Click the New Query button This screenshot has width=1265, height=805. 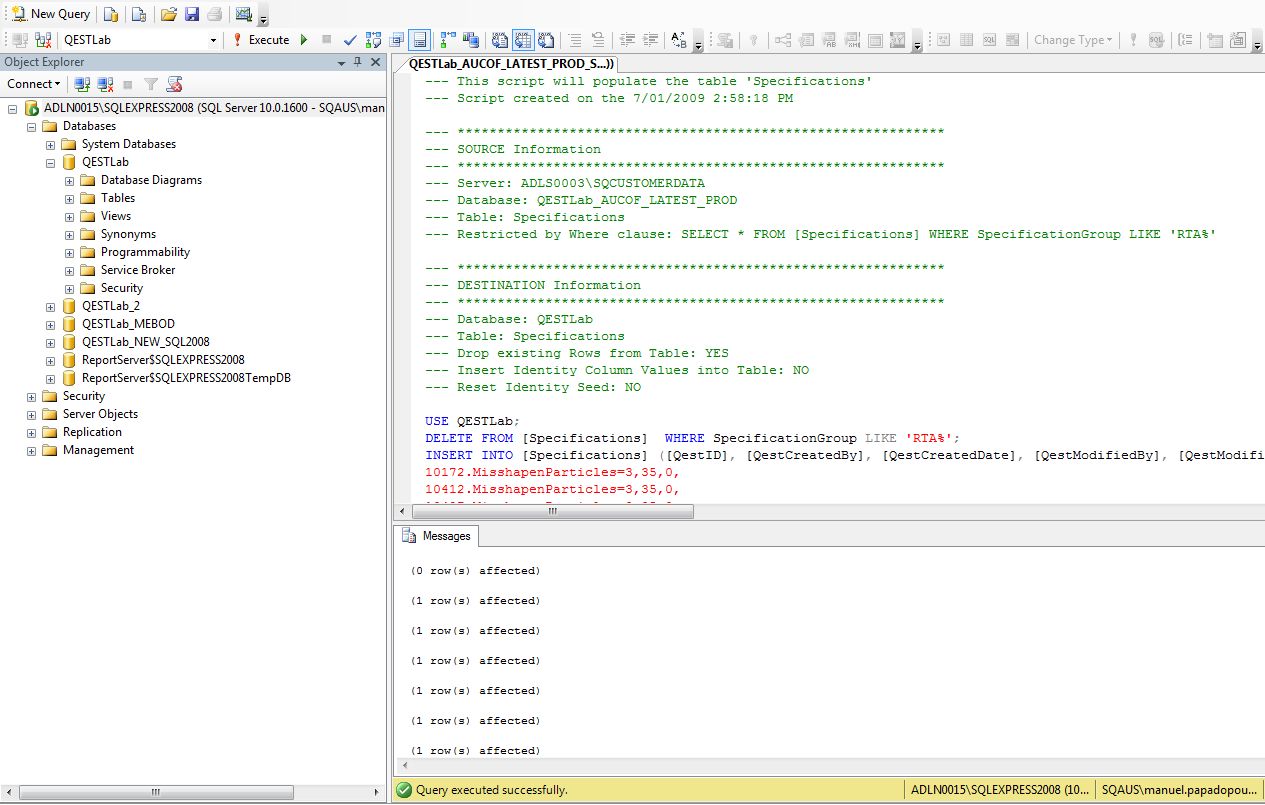click(x=50, y=14)
